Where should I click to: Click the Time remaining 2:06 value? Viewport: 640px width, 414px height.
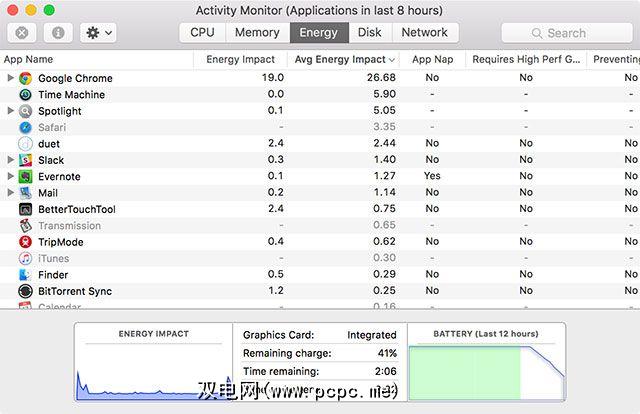tap(386, 371)
